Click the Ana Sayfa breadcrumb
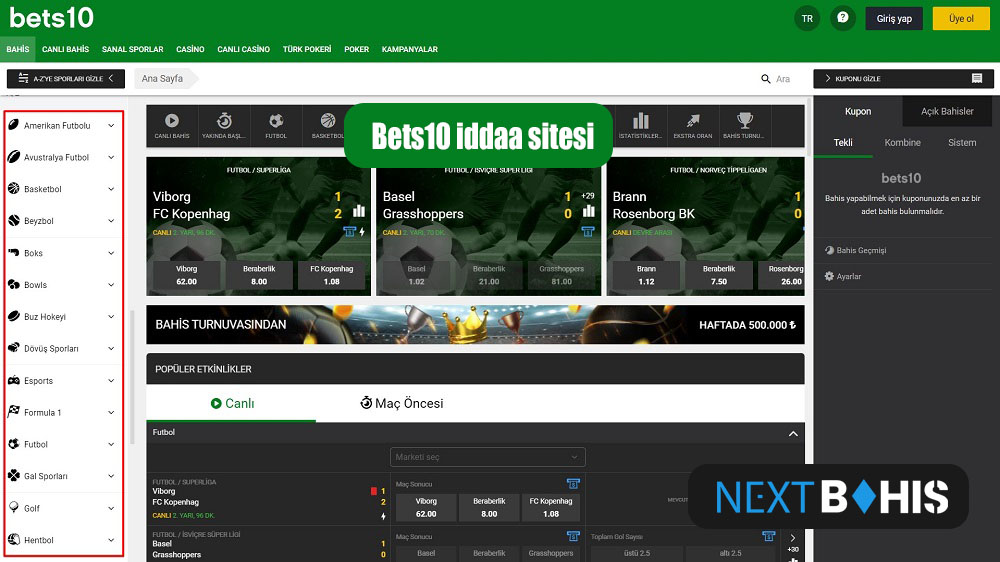Screen dimensions: 1000x562 tap(162, 78)
